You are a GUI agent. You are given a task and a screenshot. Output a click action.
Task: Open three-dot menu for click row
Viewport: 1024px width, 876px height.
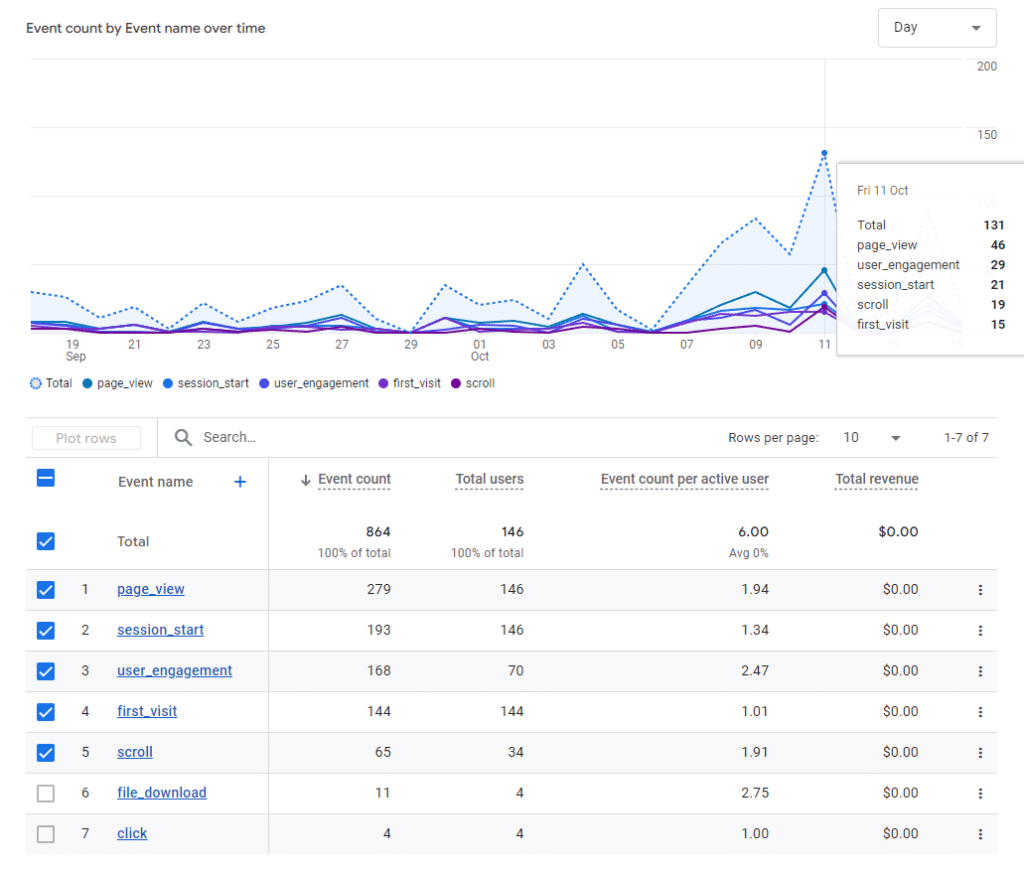tap(980, 834)
